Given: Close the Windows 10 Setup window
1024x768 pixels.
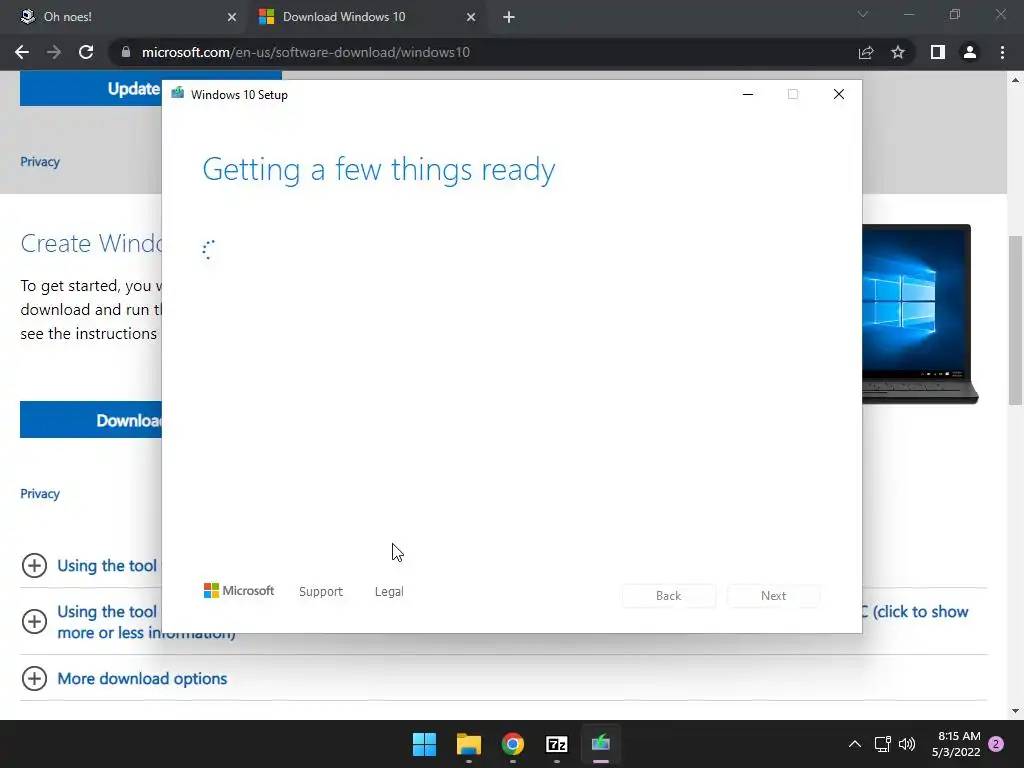Looking at the screenshot, I should (x=839, y=94).
